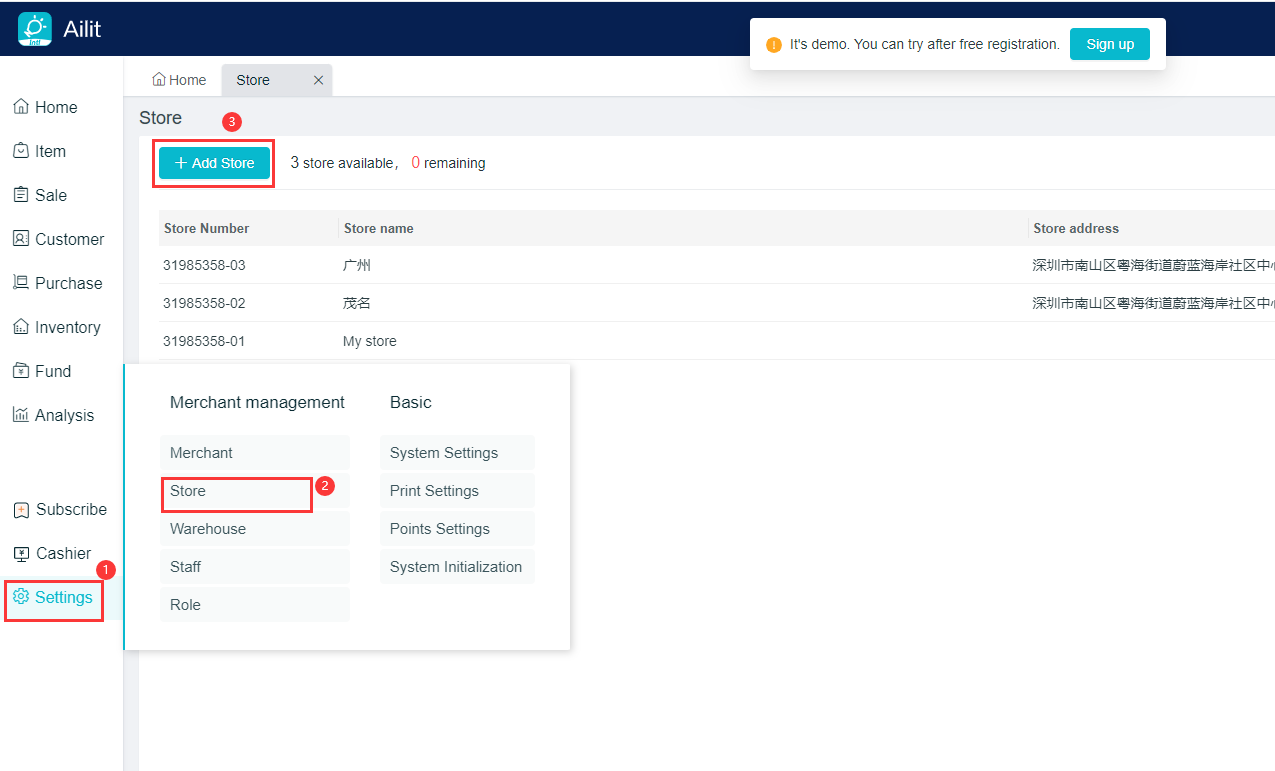Close the Store tab

(318, 80)
